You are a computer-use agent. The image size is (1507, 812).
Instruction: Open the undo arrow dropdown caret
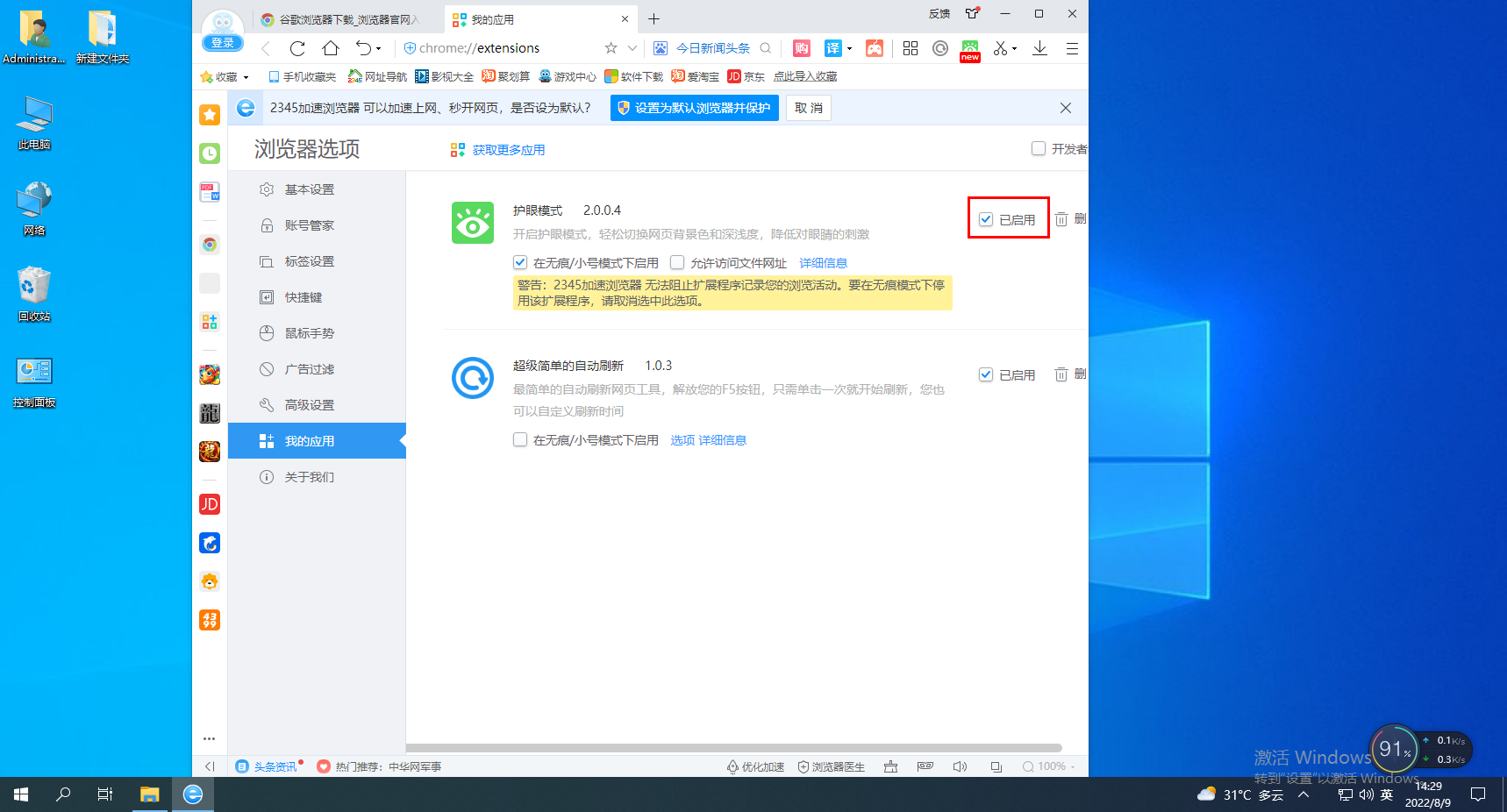pyautogui.click(x=379, y=49)
